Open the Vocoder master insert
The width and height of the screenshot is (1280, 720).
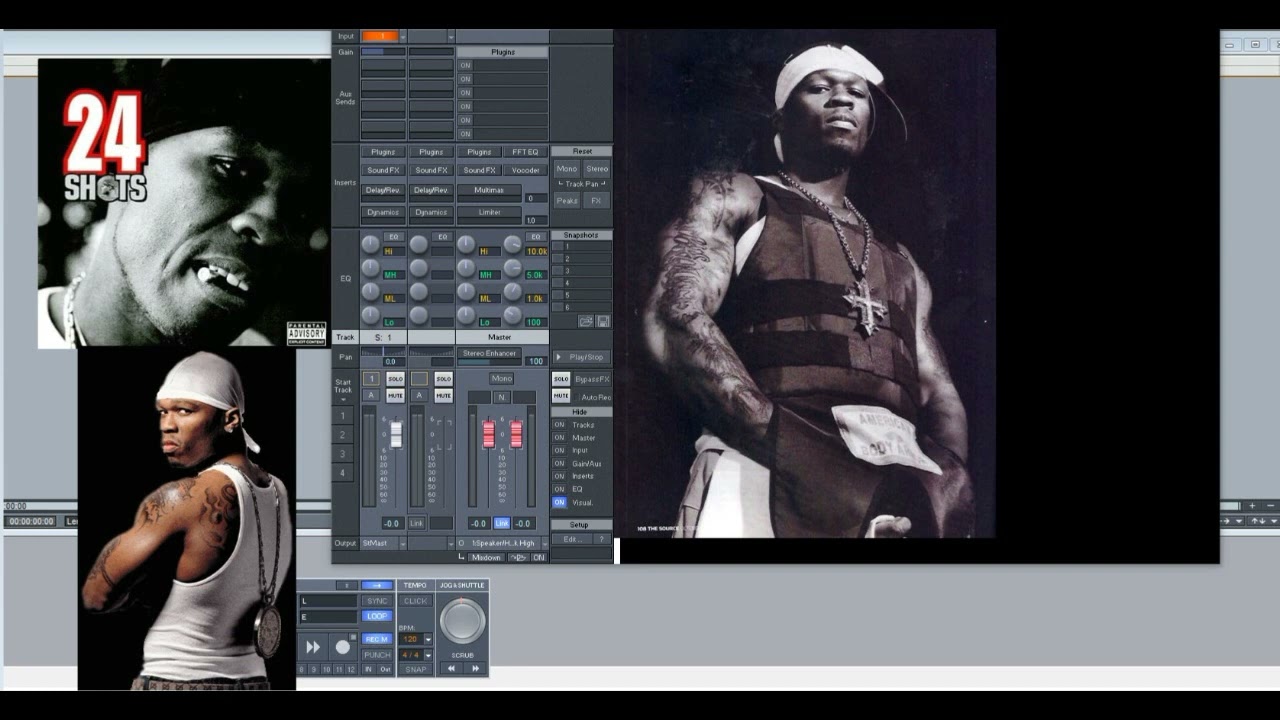[x=525, y=170]
